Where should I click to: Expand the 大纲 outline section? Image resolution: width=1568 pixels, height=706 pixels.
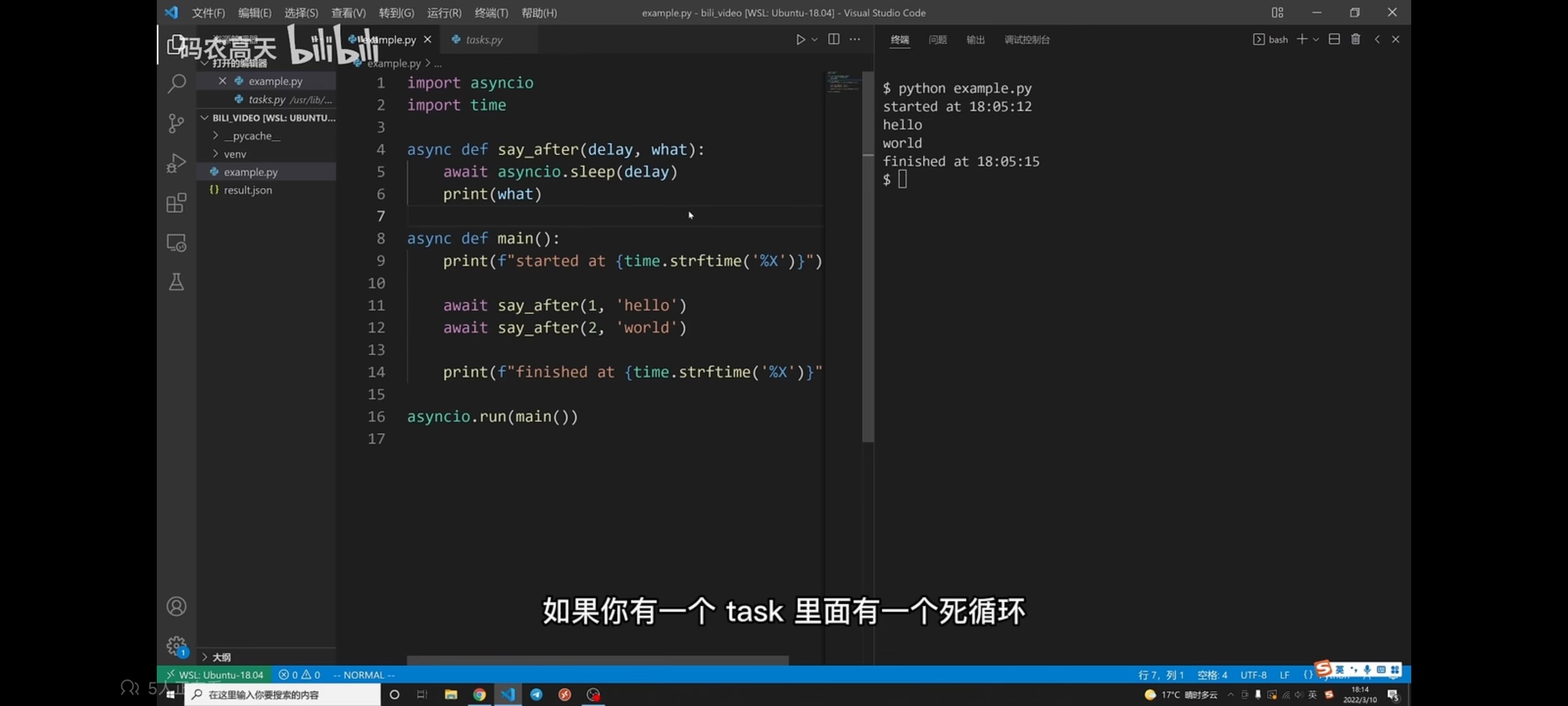pos(221,657)
